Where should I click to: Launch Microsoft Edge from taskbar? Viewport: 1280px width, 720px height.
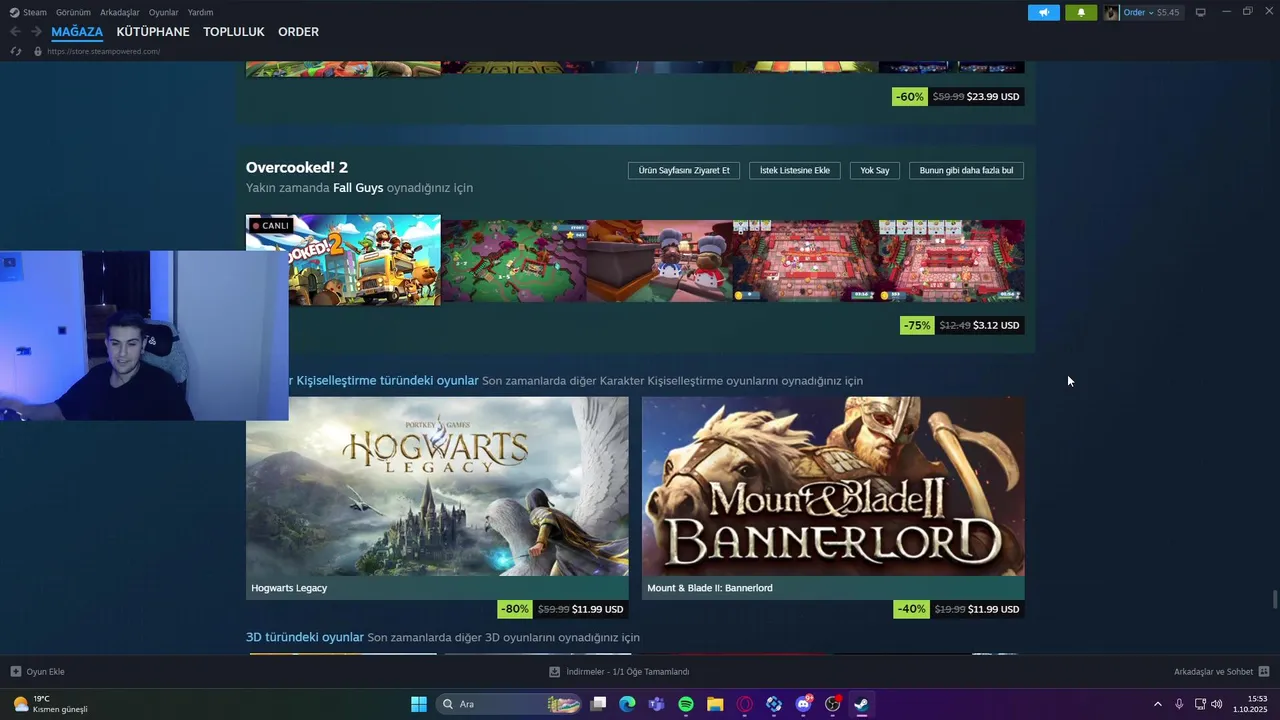coord(627,704)
